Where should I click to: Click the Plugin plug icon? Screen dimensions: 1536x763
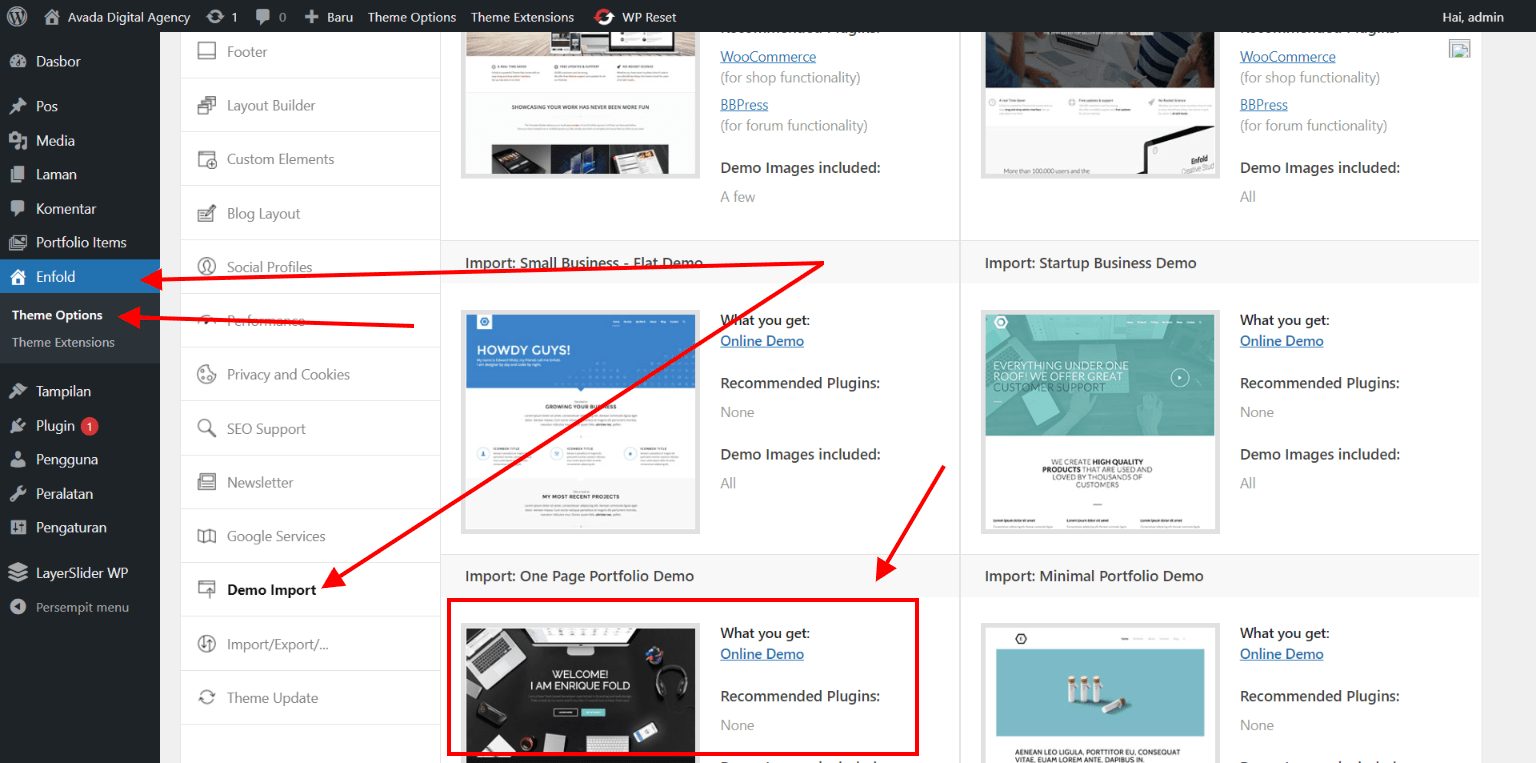point(18,426)
